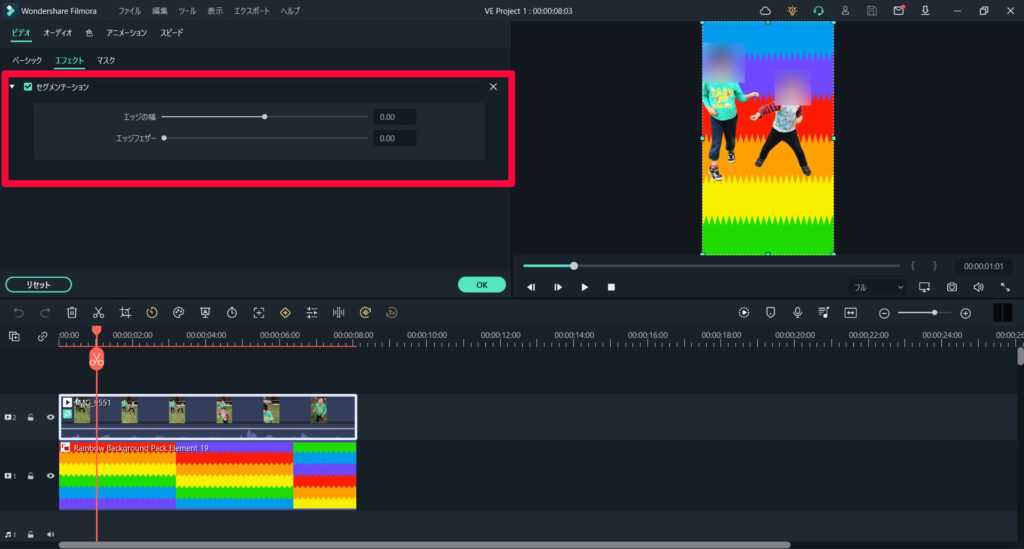Select the crop tool in timeline toolbar

(125, 312)
